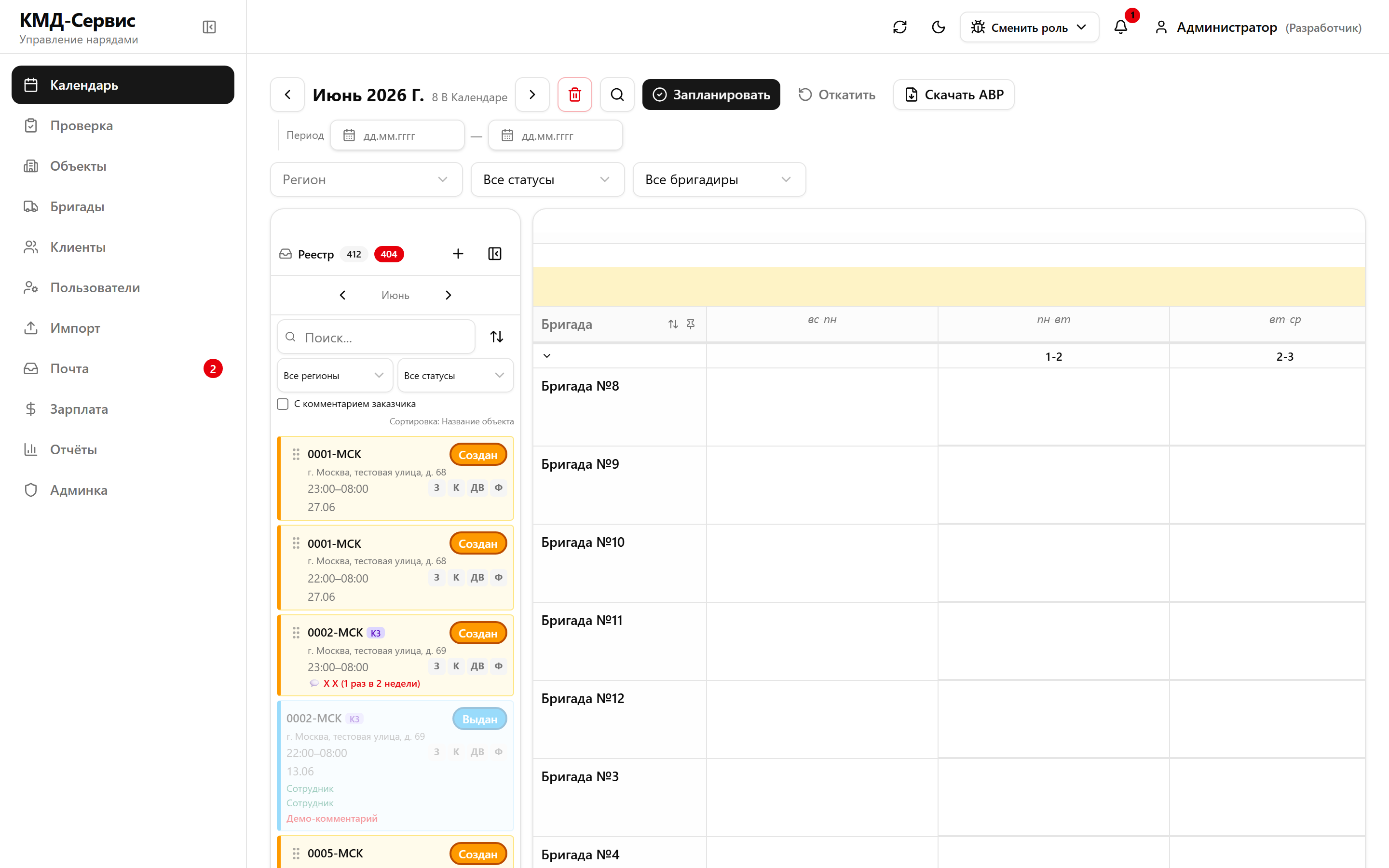Open Объекты section

pos(123,166)
